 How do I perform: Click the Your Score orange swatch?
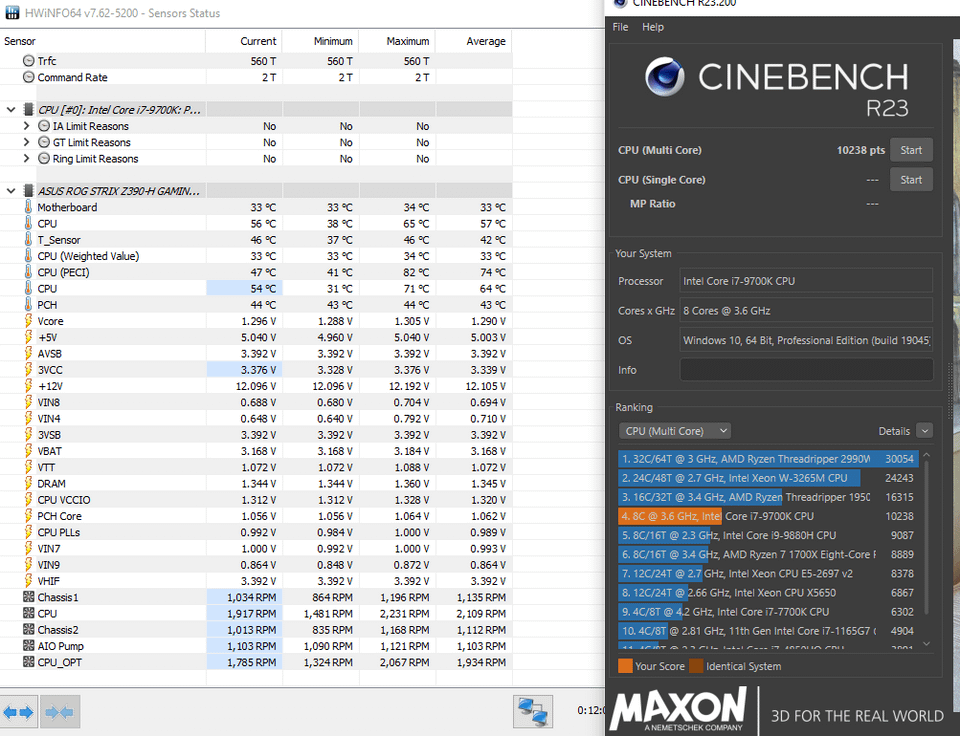pos(625,666)
